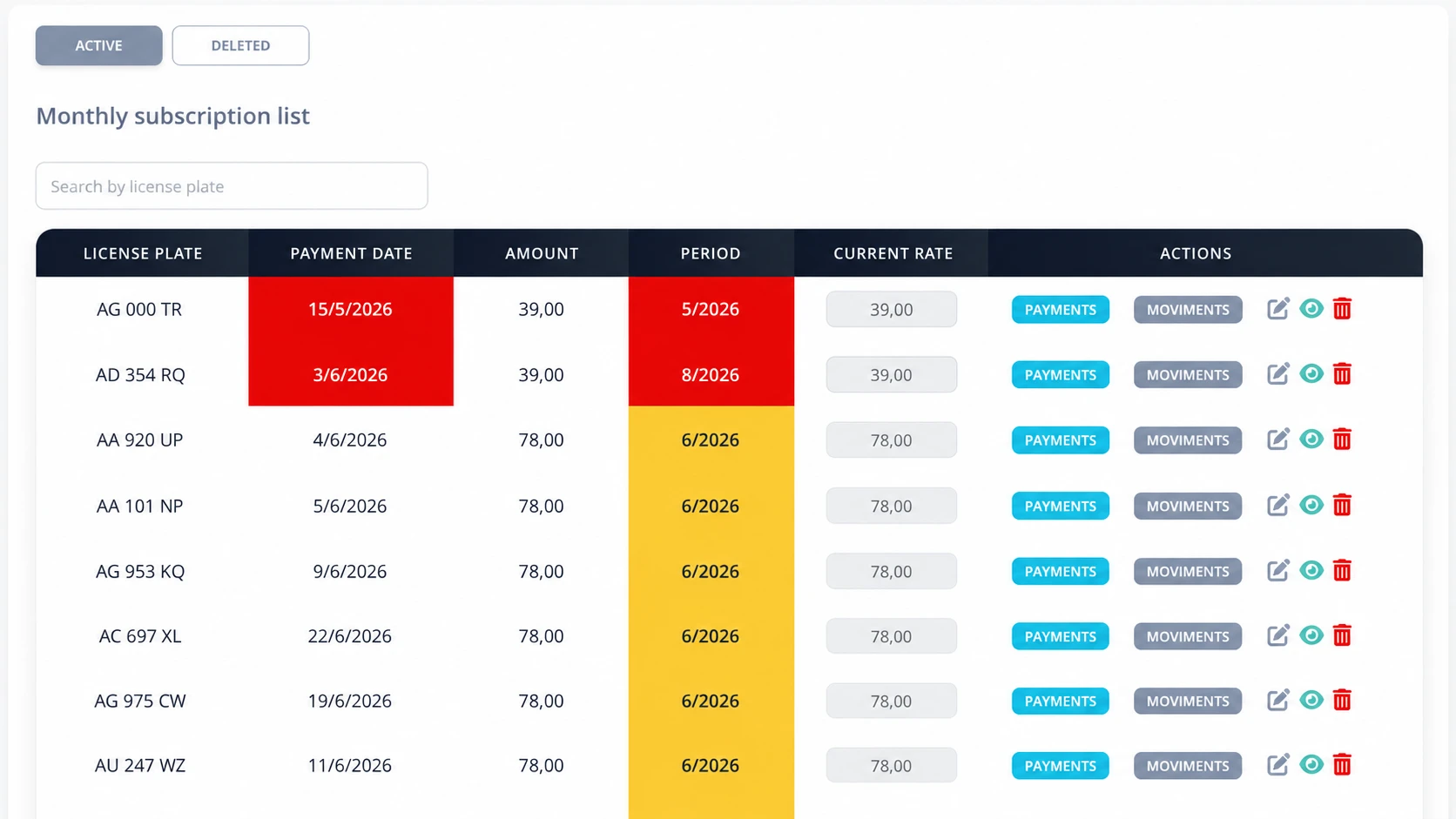Open Moviments for AU 247 WZ
This screenshot has height=819, width=1456.
[x=1188, y=766]
